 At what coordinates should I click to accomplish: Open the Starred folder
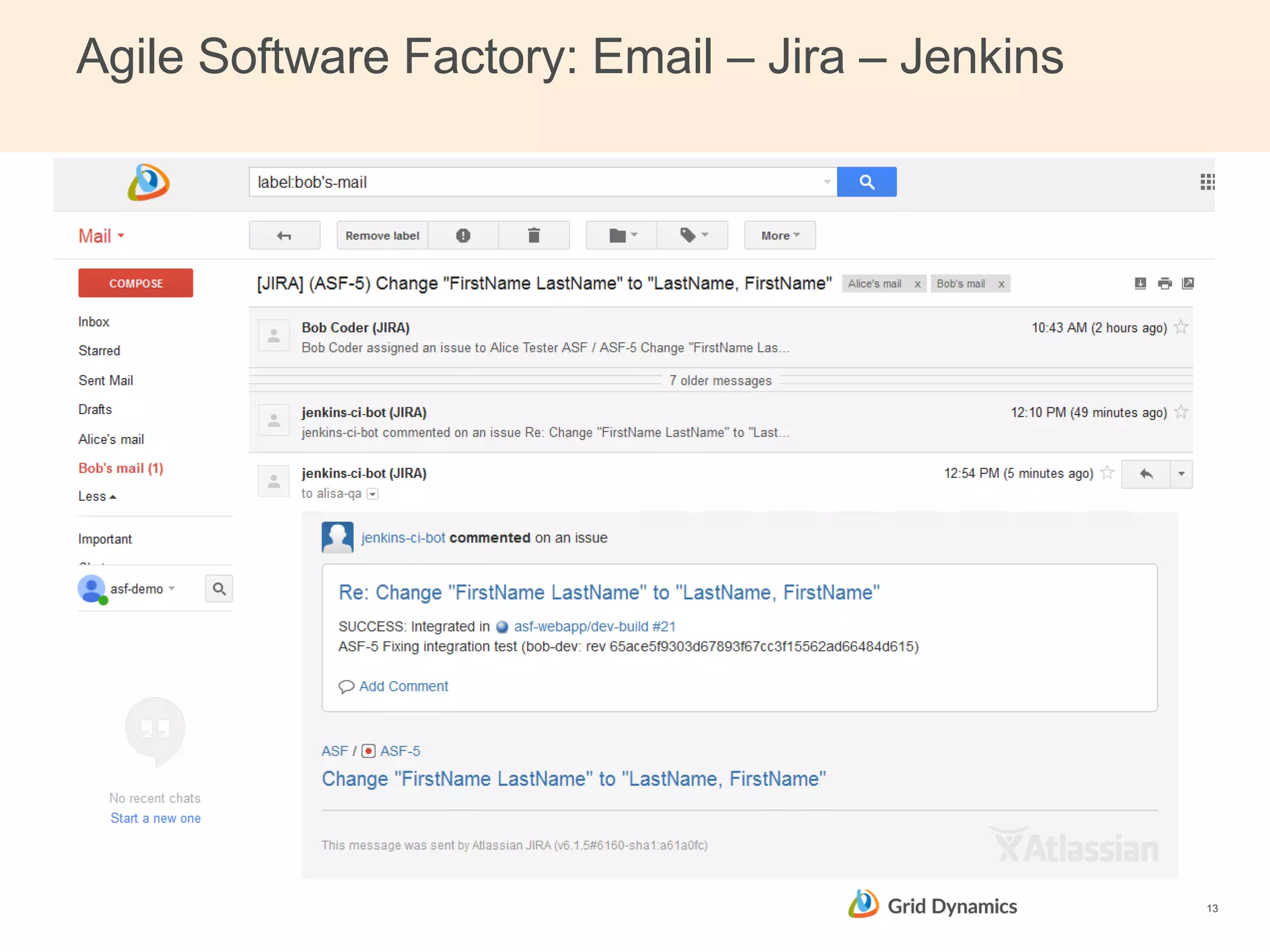click(x=99, y=351)
